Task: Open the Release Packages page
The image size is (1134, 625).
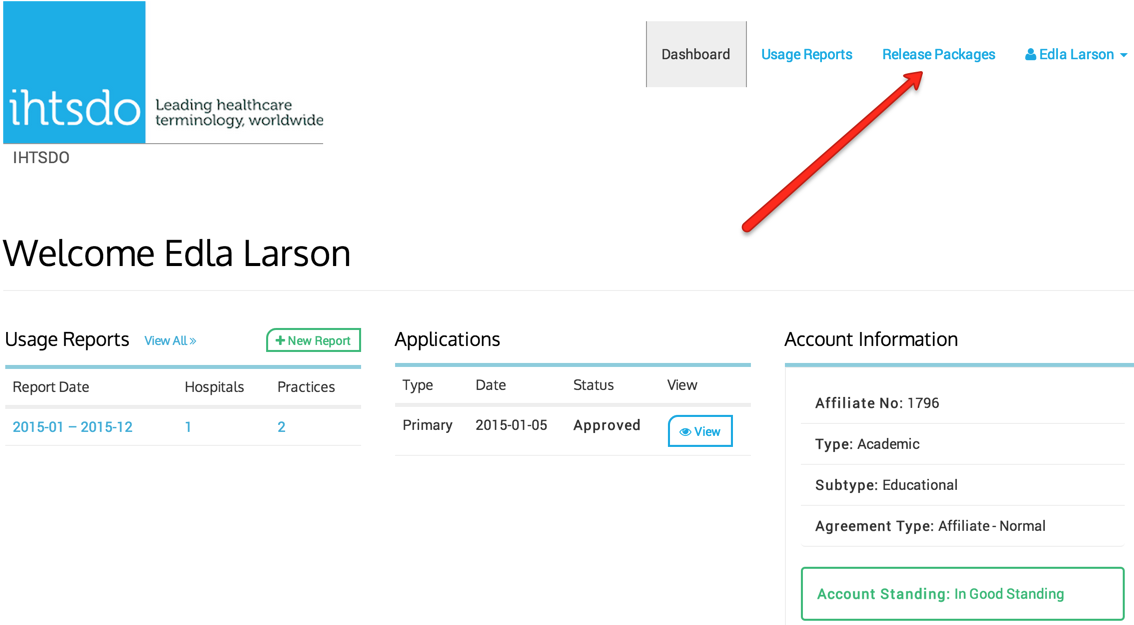Action: click(x=938, y=55)
